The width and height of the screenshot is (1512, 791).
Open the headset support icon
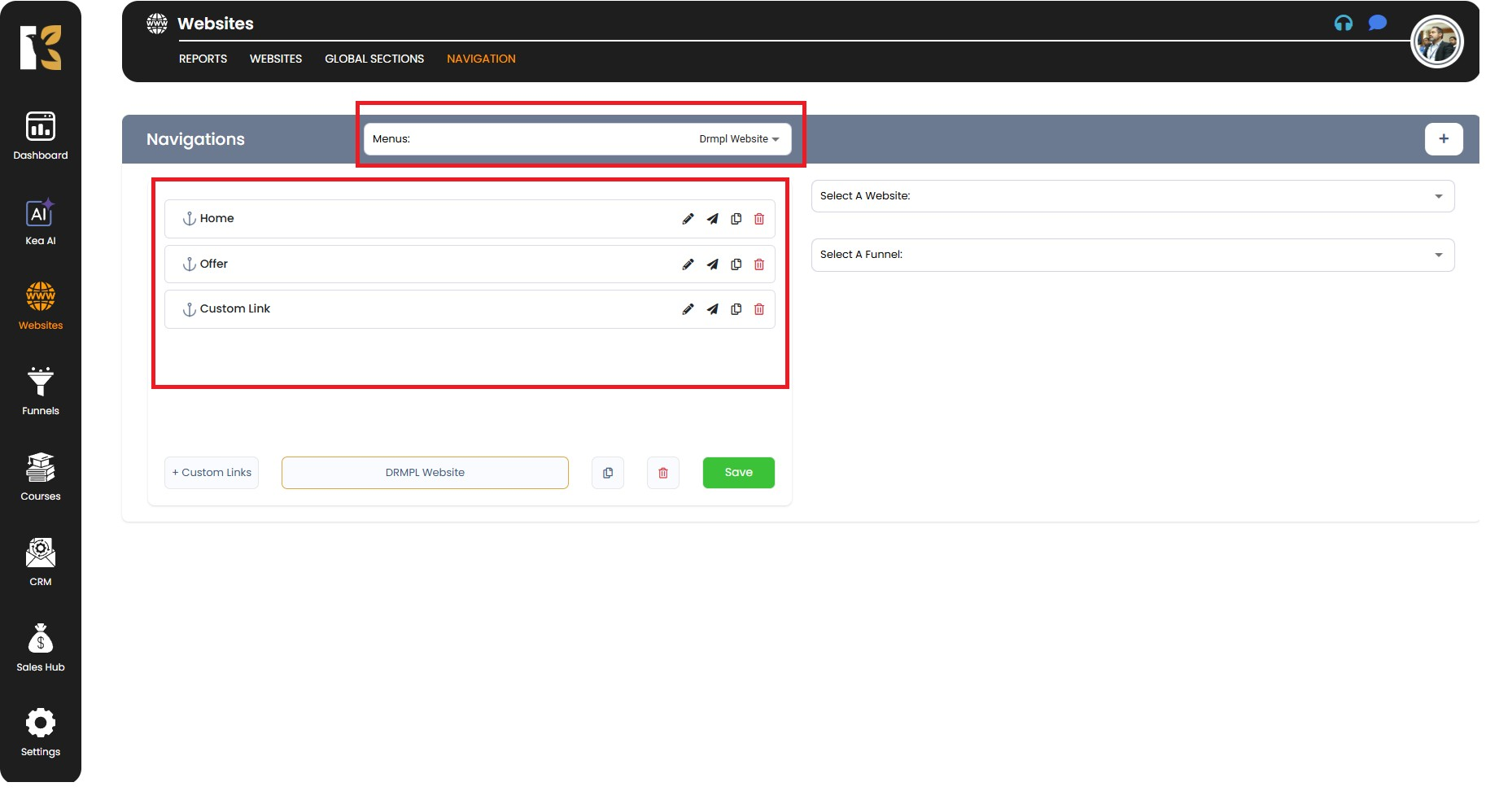[x=1343, y=24]
